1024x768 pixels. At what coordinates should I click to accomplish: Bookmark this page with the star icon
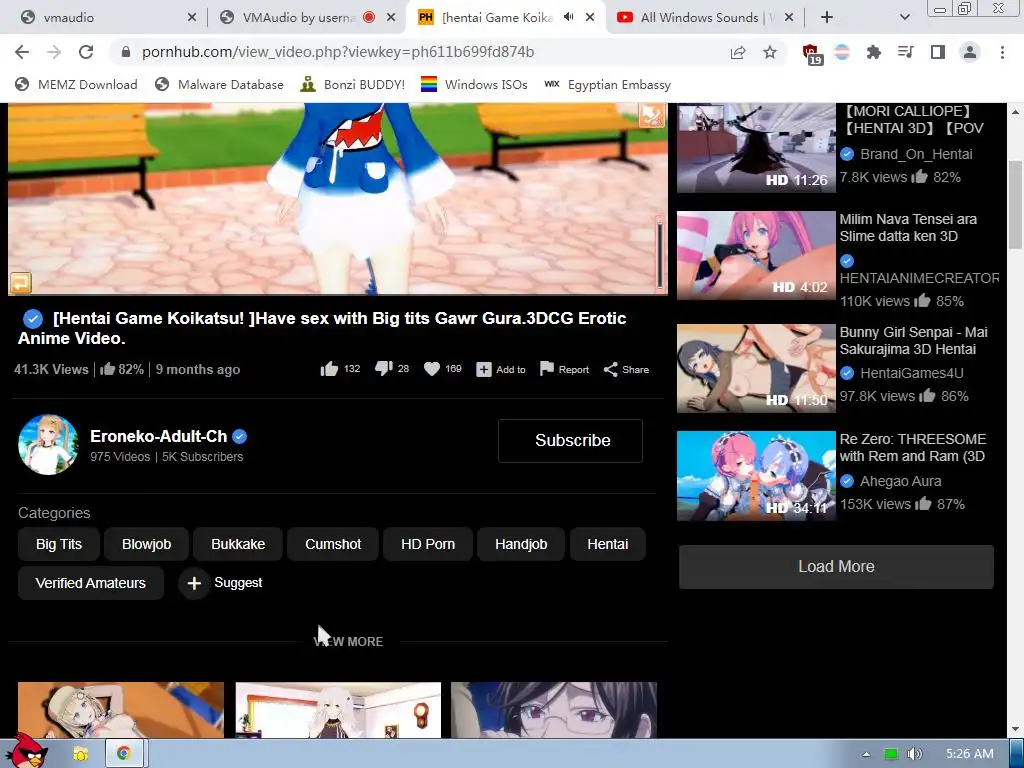pyautogui.click(x=770, y=52)
